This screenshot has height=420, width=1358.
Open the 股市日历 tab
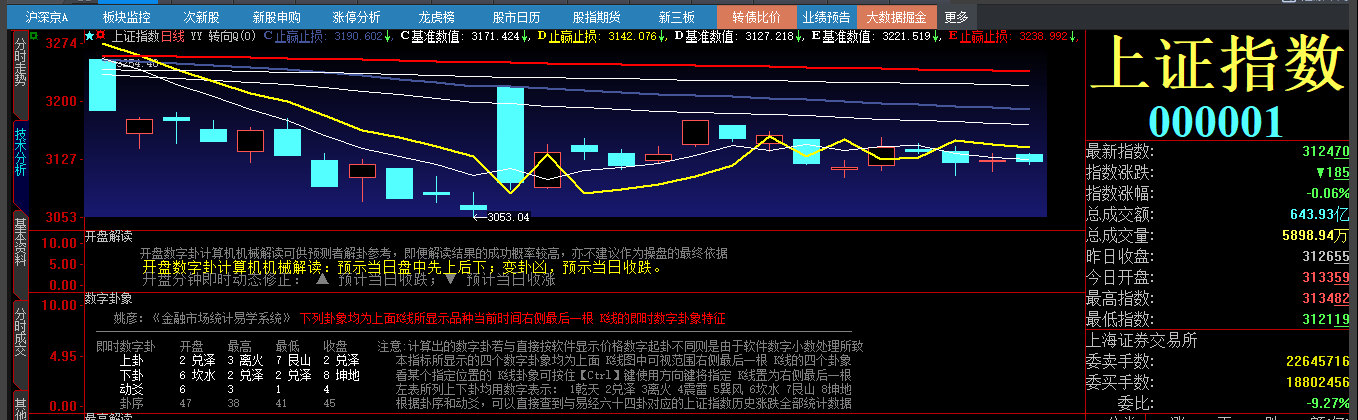pyautogui.click(x=517, y=17)
